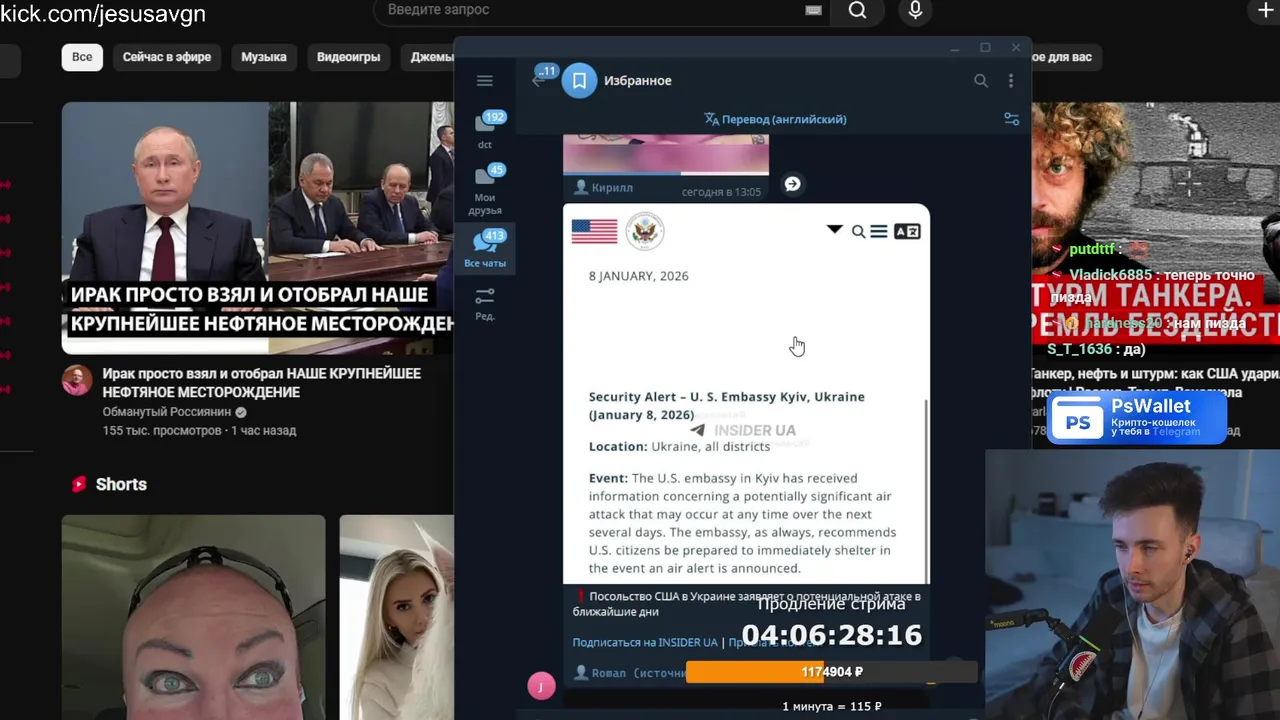This screenshot has width=1280, height=720.
Task: Click the сегодня в 13:05 timestamp
Action: pos(721,191)
